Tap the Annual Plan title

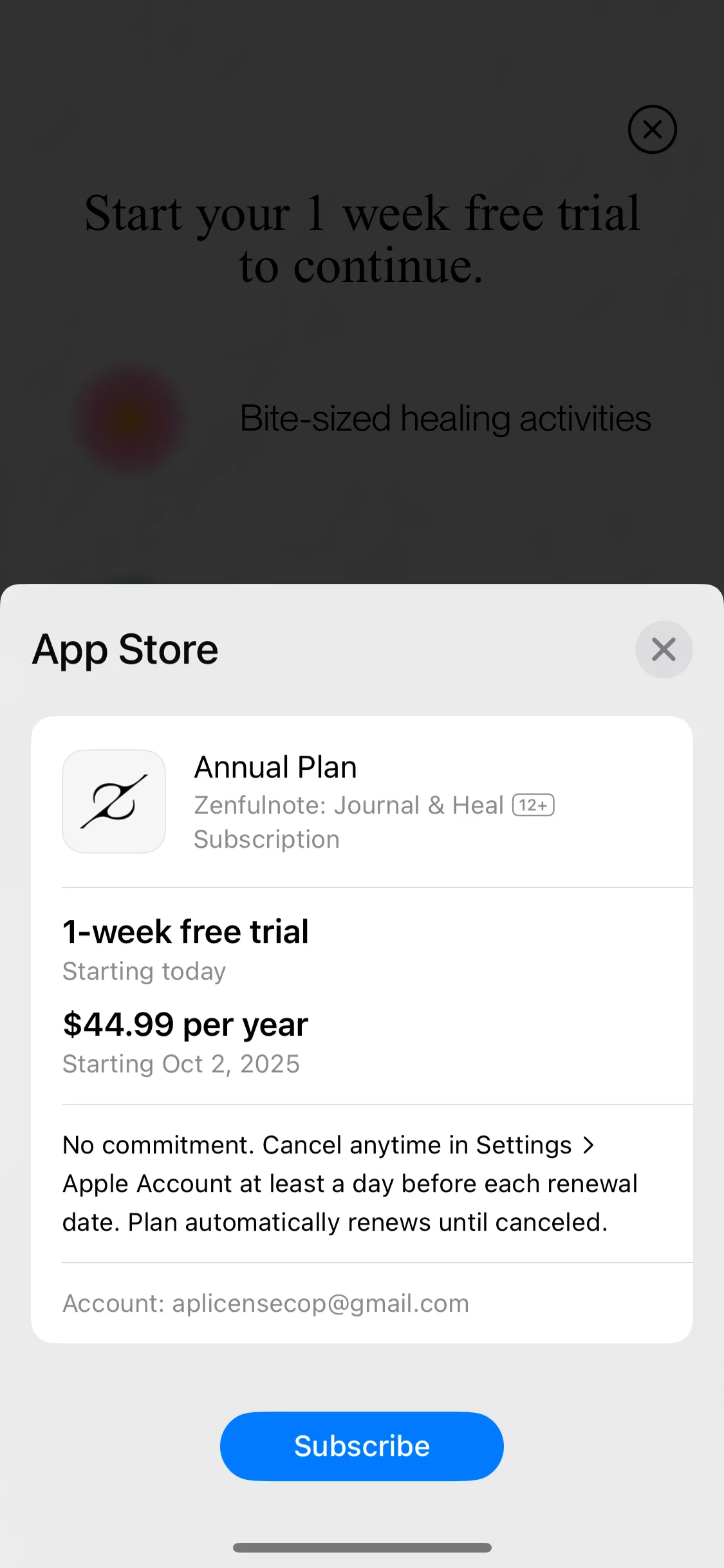pos(275,767)
